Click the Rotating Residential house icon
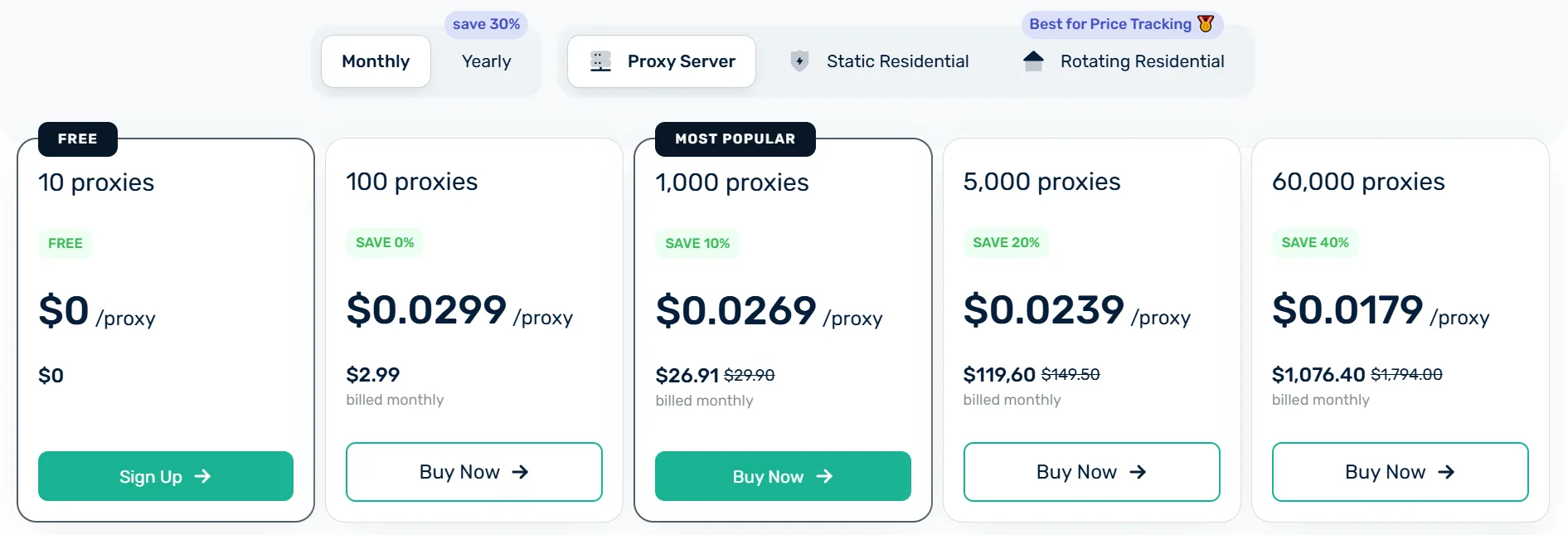The width and height of the screenshot is (1568, 535). pyautogui.click(x=1033, y=61)
